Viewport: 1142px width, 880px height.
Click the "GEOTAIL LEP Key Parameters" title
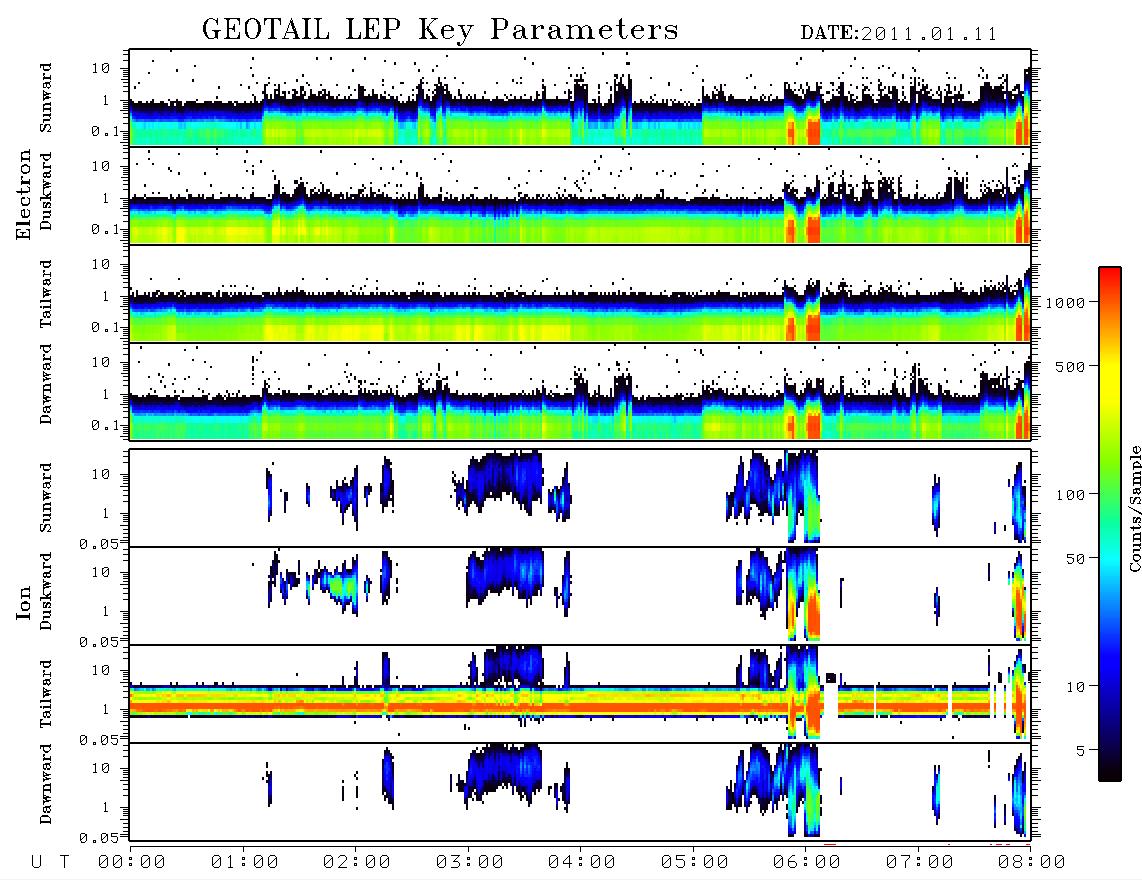(x=440, y=31)
